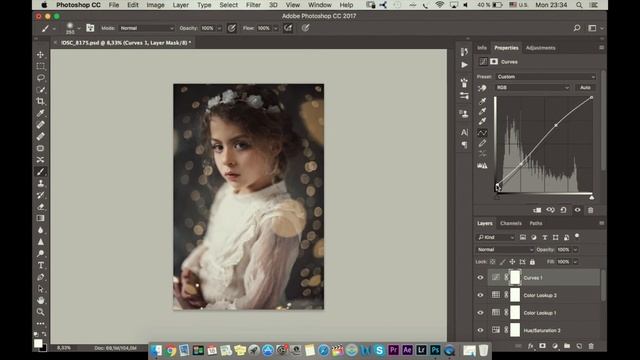
Task: Open the layer filter Kind dropdown
Action: click(496, 237)
